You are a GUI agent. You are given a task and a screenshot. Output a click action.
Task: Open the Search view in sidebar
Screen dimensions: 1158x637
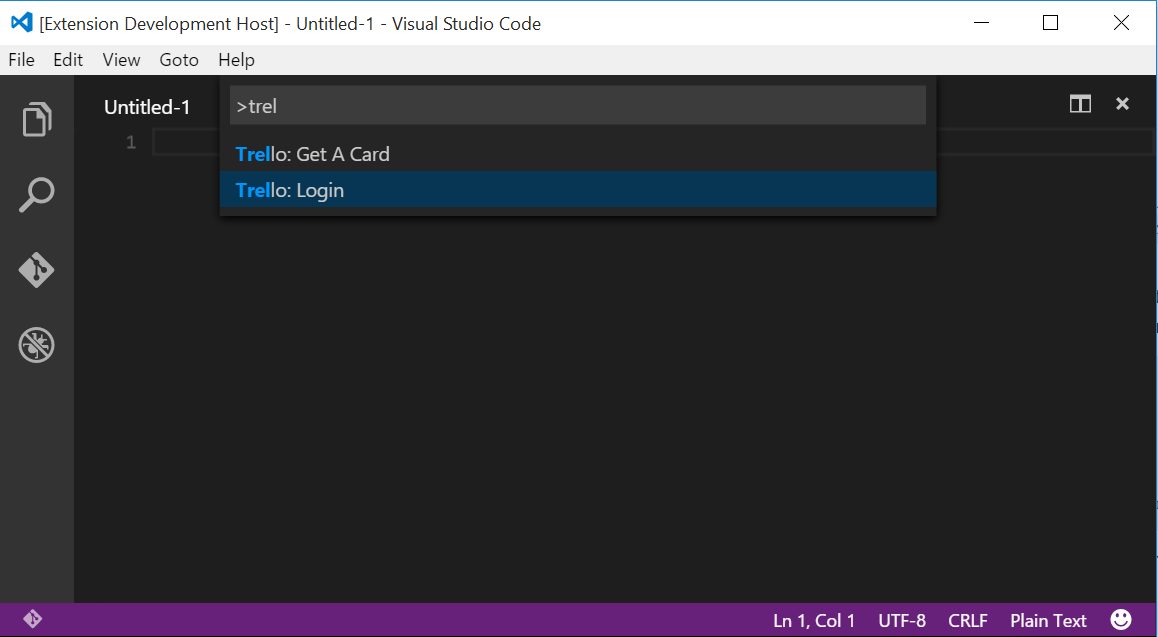tap(37, 195)
